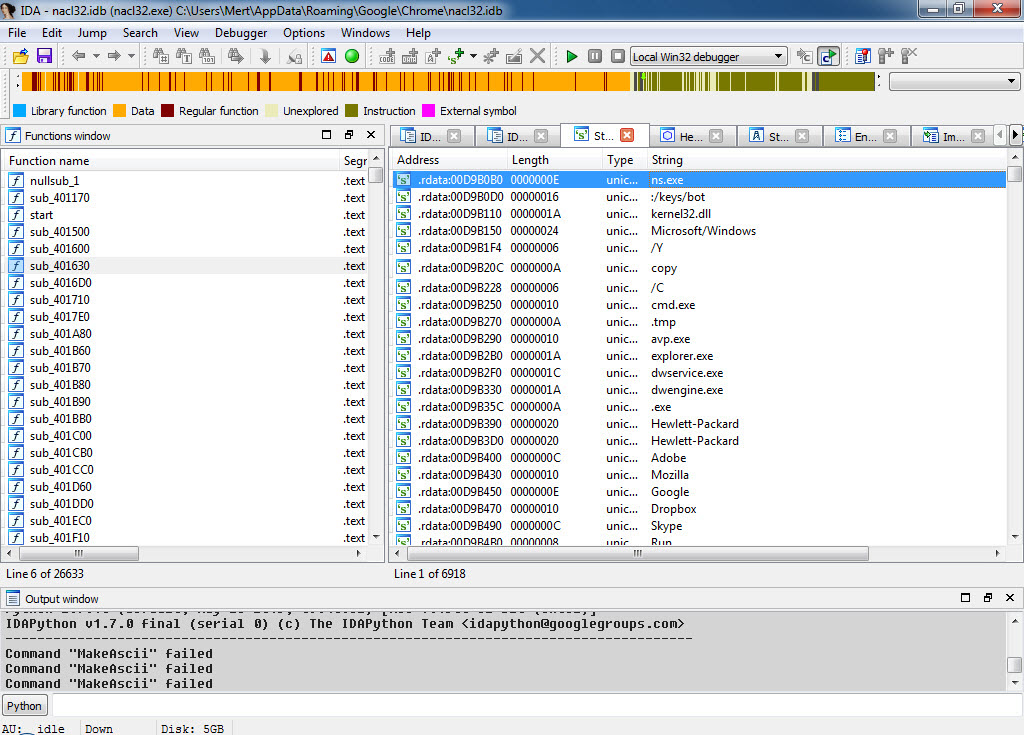Click the function icon beside sub_401630

pyautogui.click(x=16, y=266)
